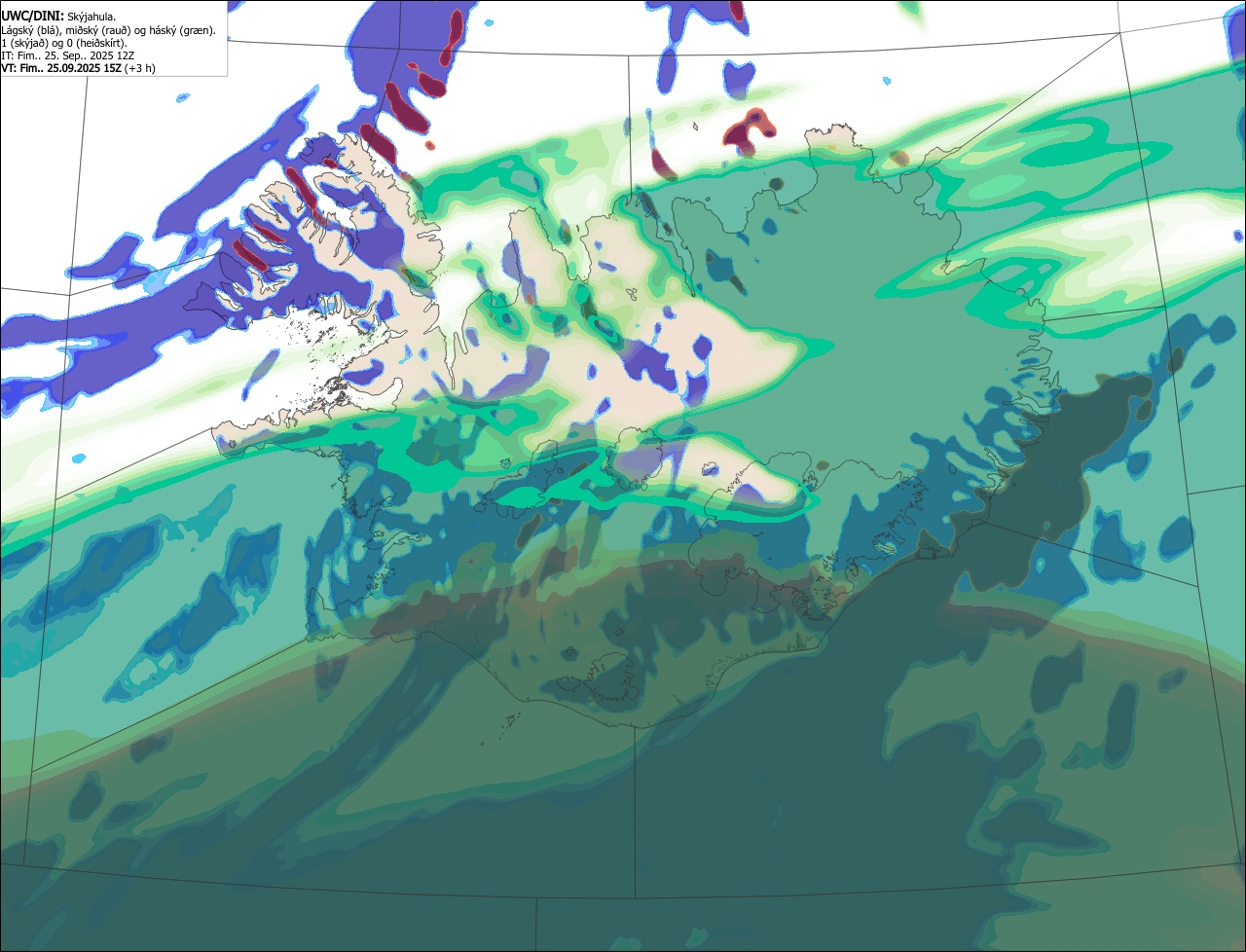Viewport: 1246px width, 952px height.
Task: Click the 'VT: Fim.. 25.09.2025 15Z (+3 h)' line
Action: click(78, 68)
